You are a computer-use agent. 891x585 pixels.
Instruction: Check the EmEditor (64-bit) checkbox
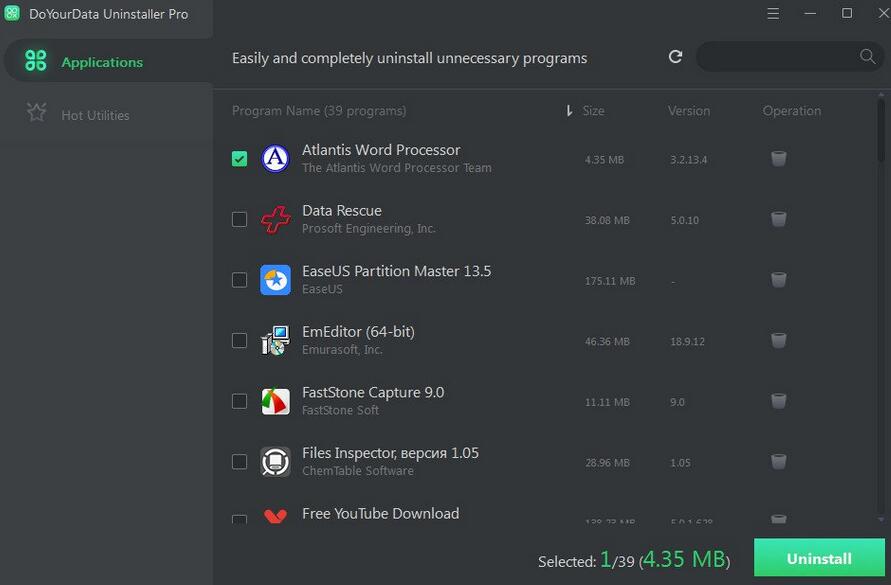[x=239, y=341]
